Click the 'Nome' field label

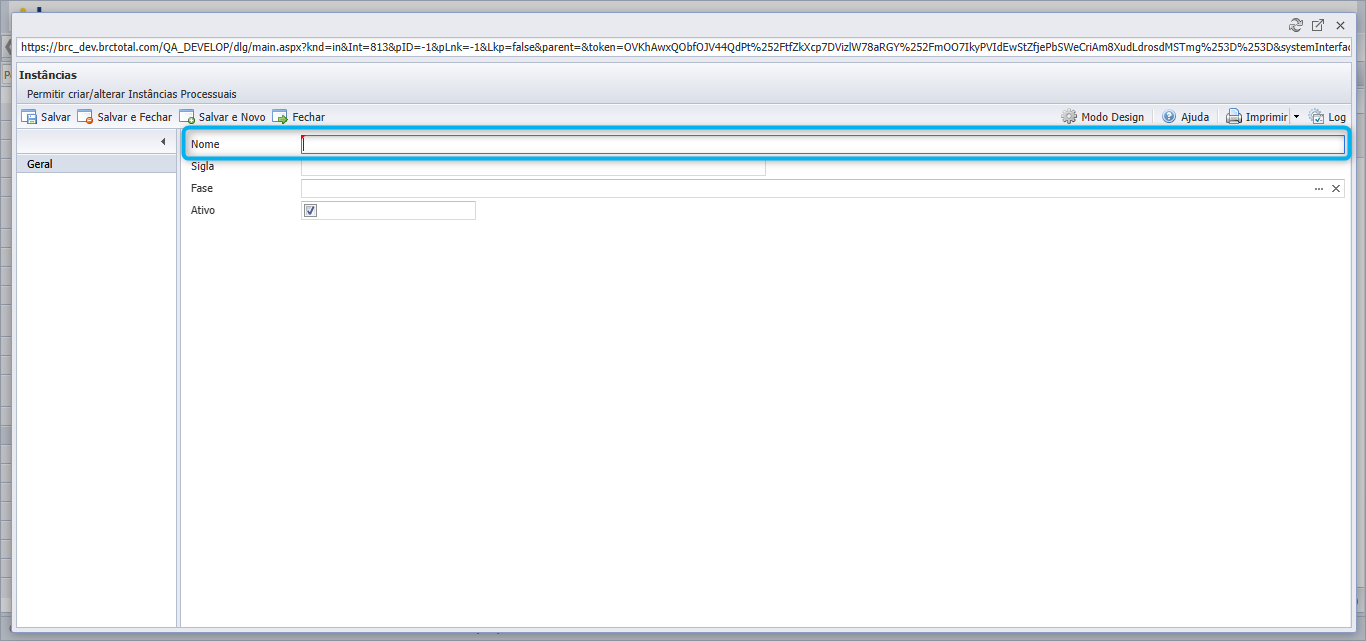[205, 144]
